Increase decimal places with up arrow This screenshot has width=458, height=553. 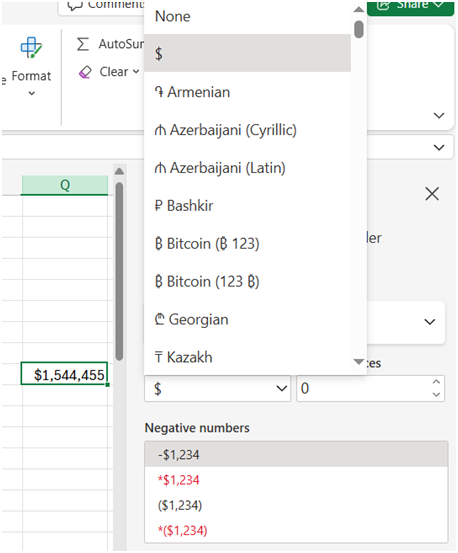tap(436, 382)
